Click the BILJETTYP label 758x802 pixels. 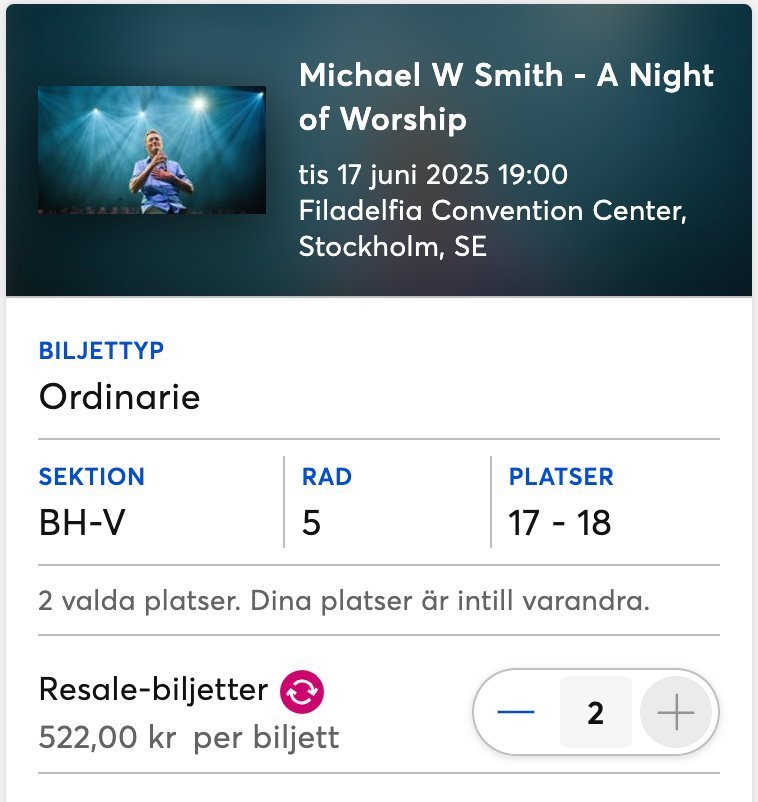[x=101, y=350]
